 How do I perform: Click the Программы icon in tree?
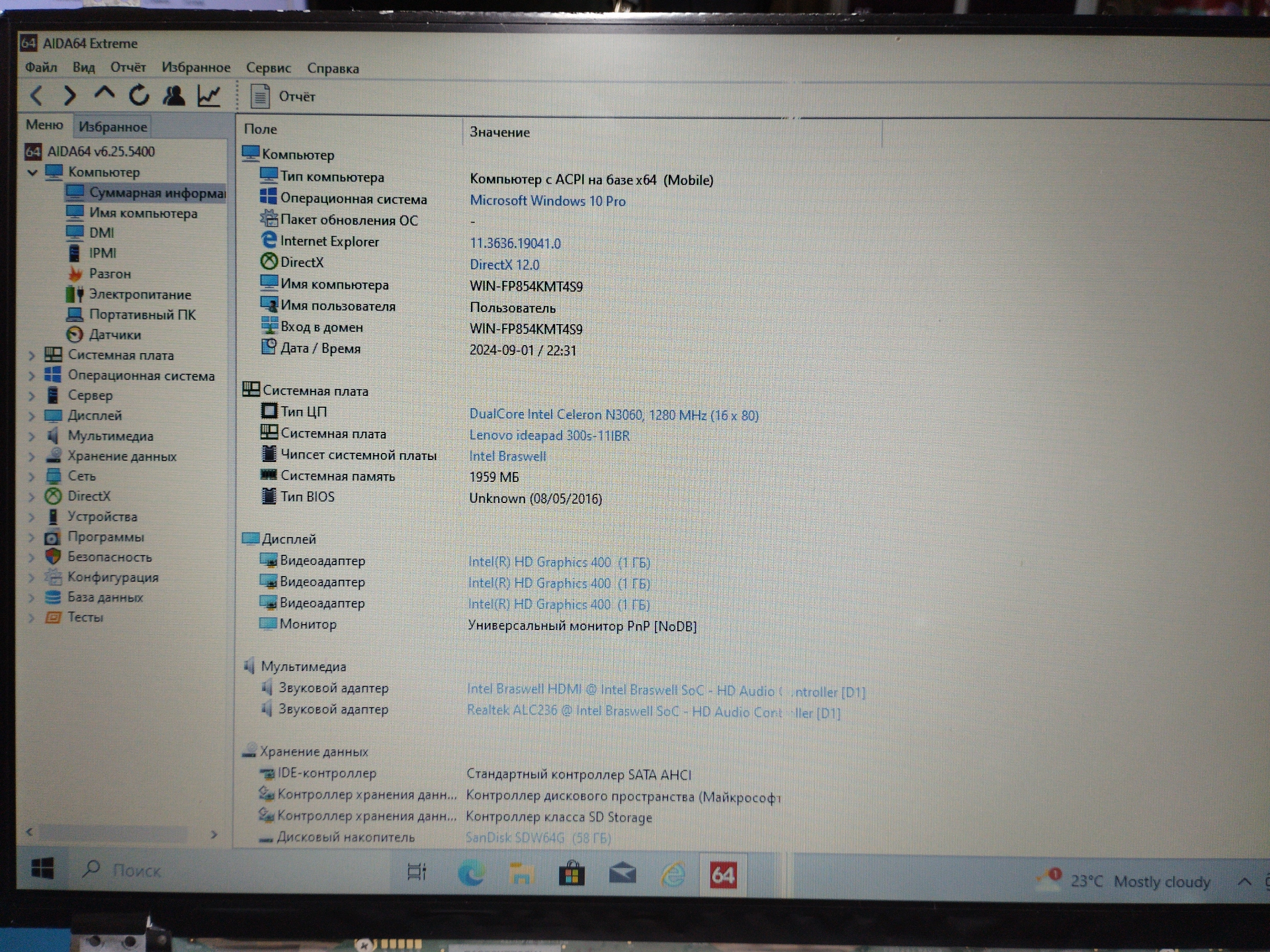click(53, 537)
